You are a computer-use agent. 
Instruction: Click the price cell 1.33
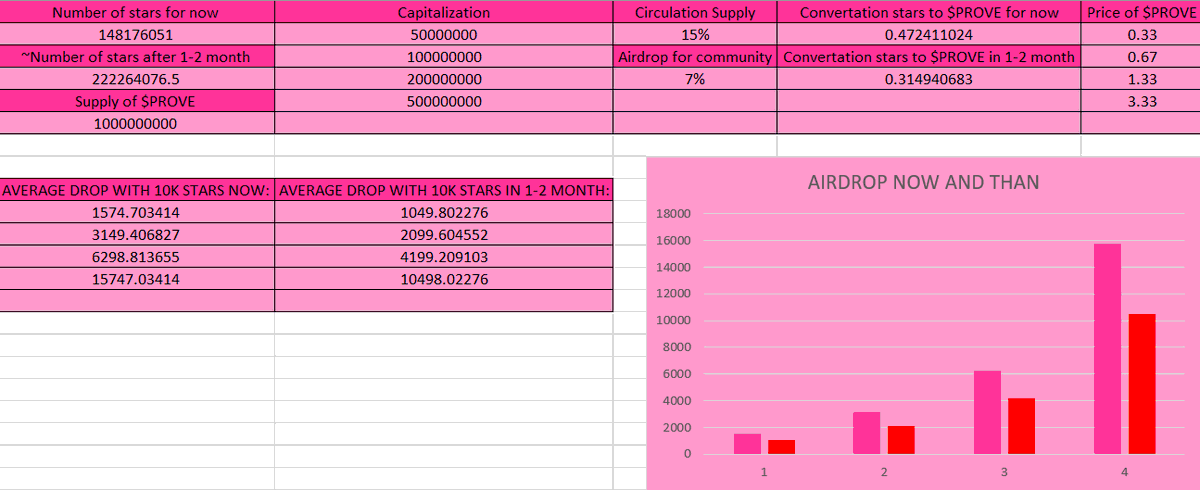click(1141, 79)
